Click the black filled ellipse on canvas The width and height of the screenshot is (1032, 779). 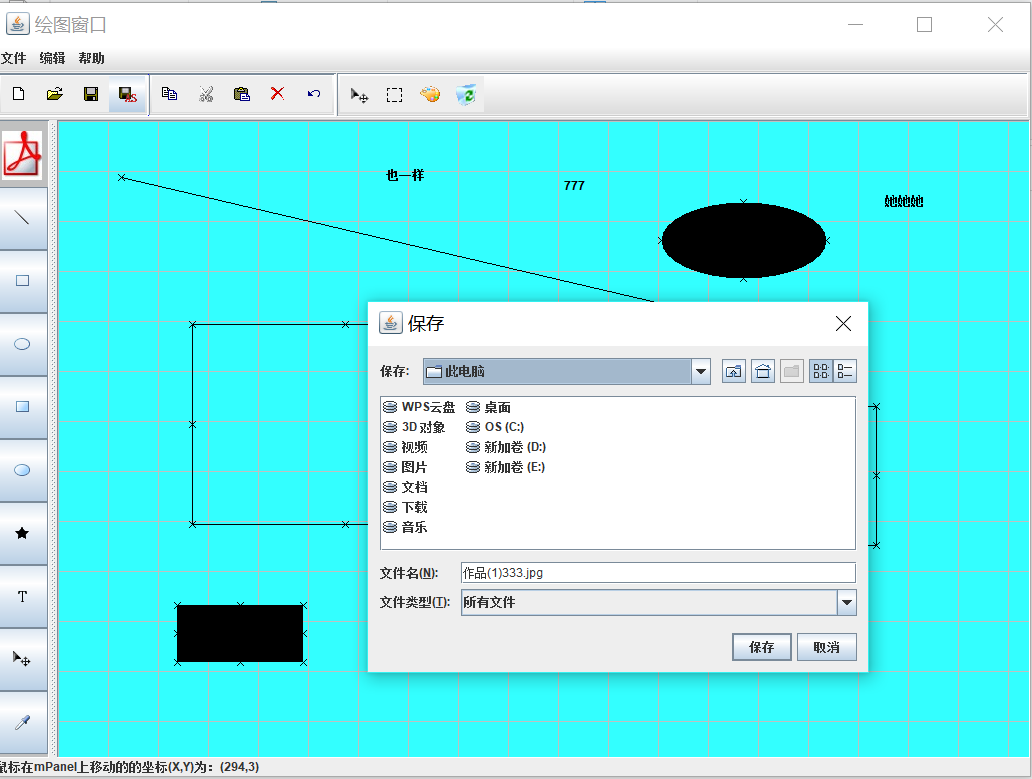(x=744, y=240)
